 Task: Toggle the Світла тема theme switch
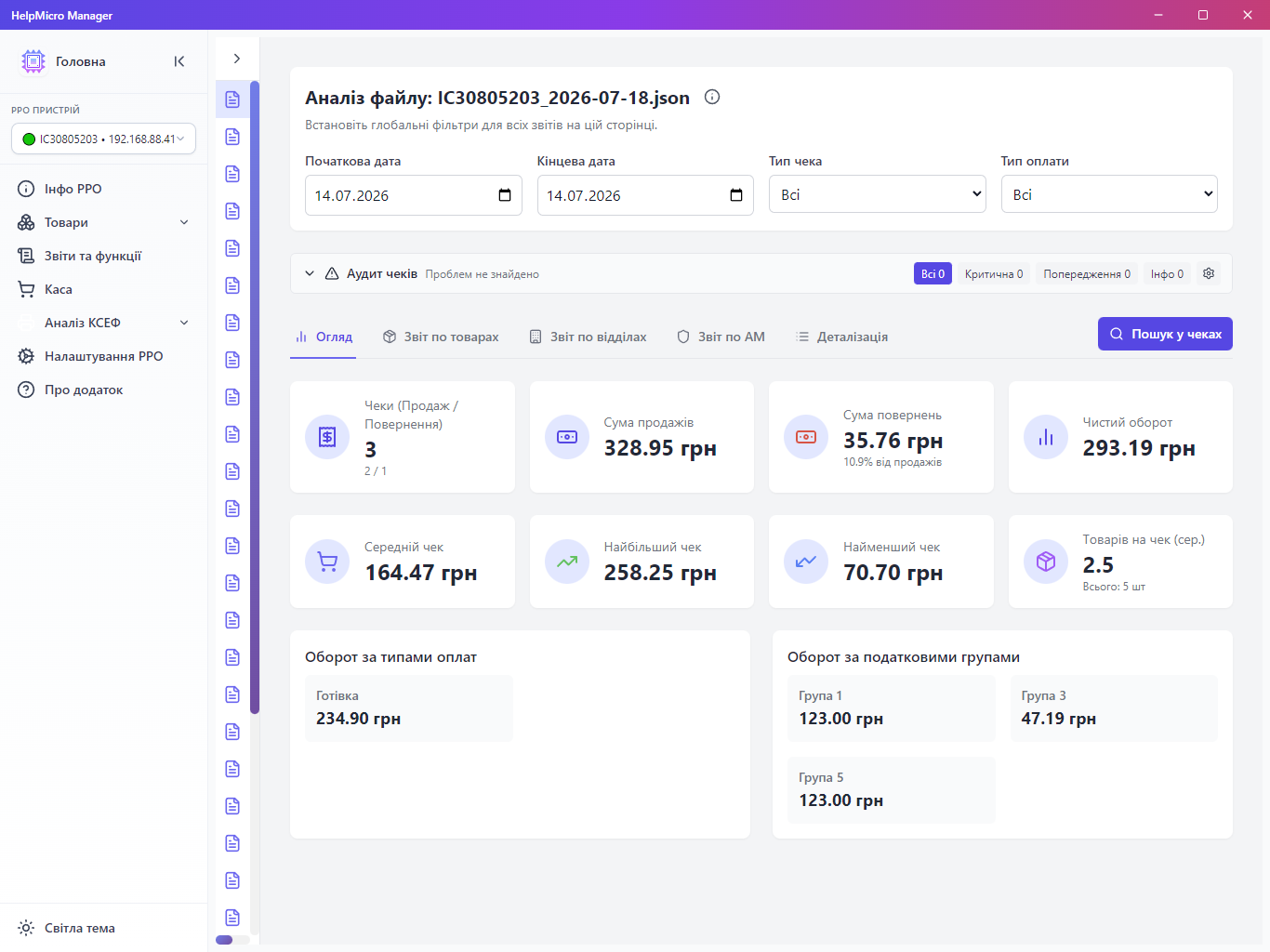(x=103, y=928)
